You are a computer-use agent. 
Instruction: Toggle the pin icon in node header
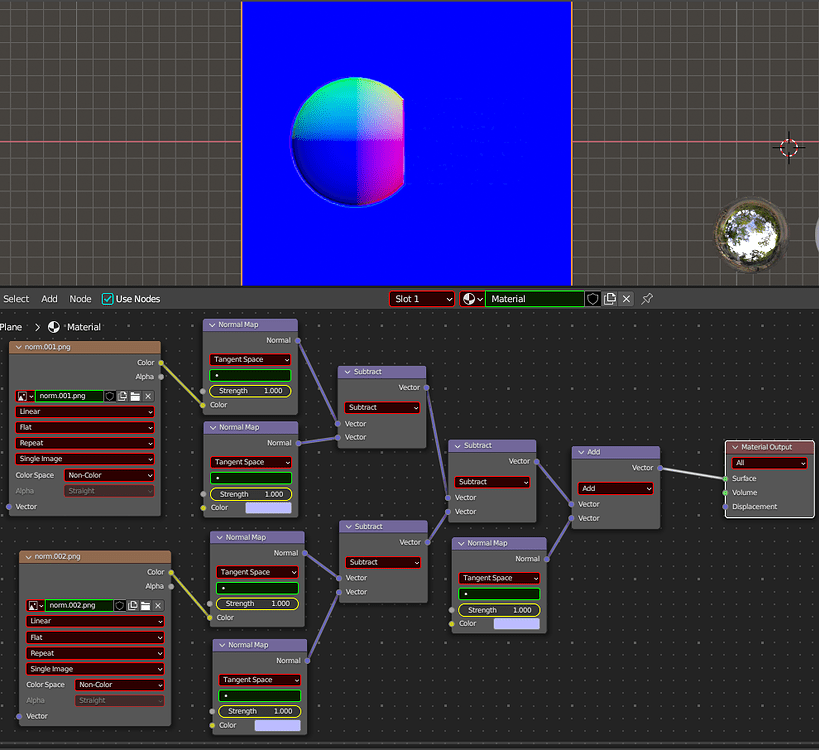(647, 299)
